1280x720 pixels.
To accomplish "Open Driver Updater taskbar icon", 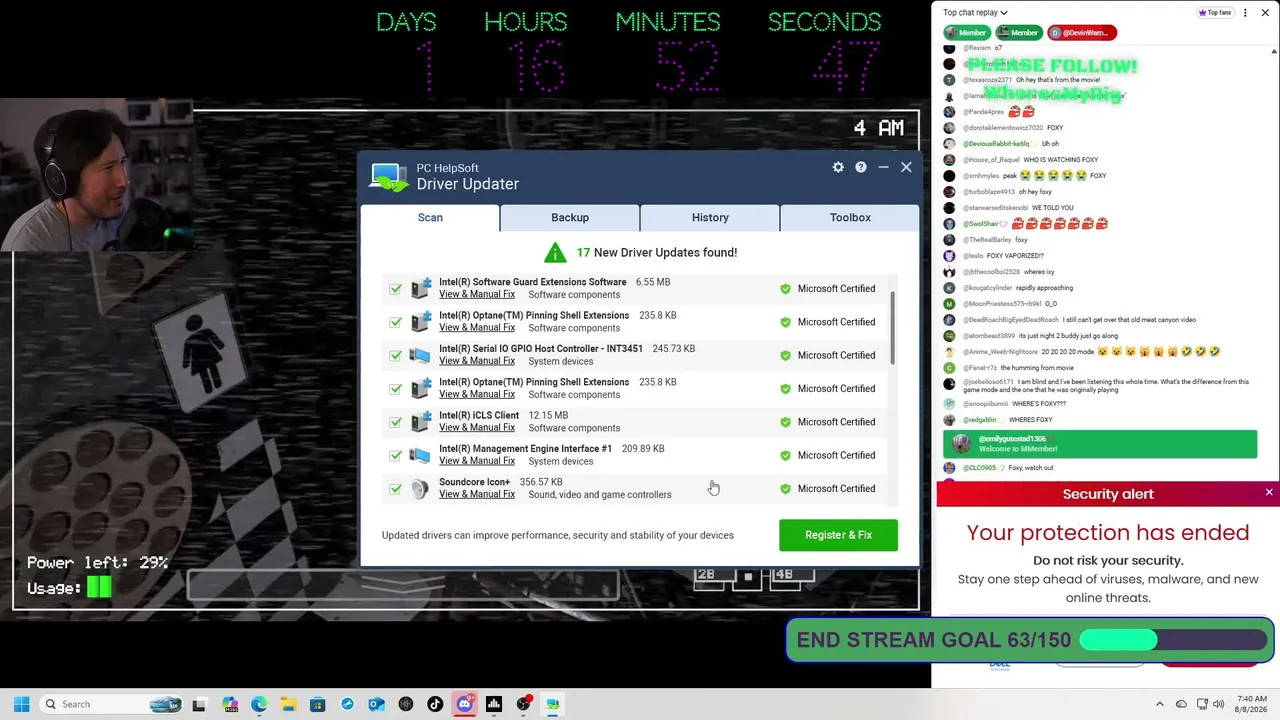I will (x=552, y=704).
